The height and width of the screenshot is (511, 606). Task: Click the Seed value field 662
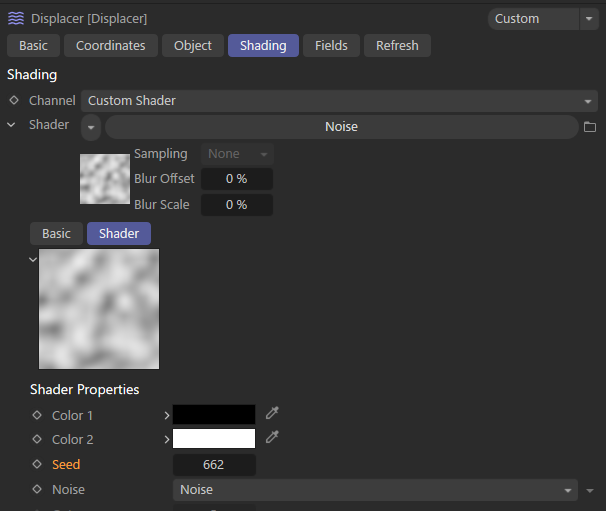pyautogui.click(x=214, y=465)
